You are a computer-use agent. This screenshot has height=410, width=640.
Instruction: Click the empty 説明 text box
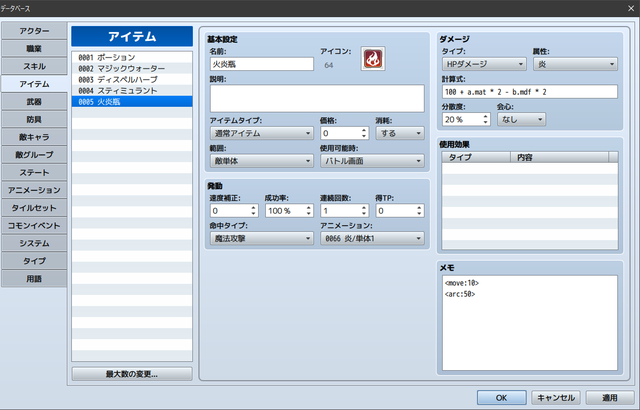(x=317, y=98)
